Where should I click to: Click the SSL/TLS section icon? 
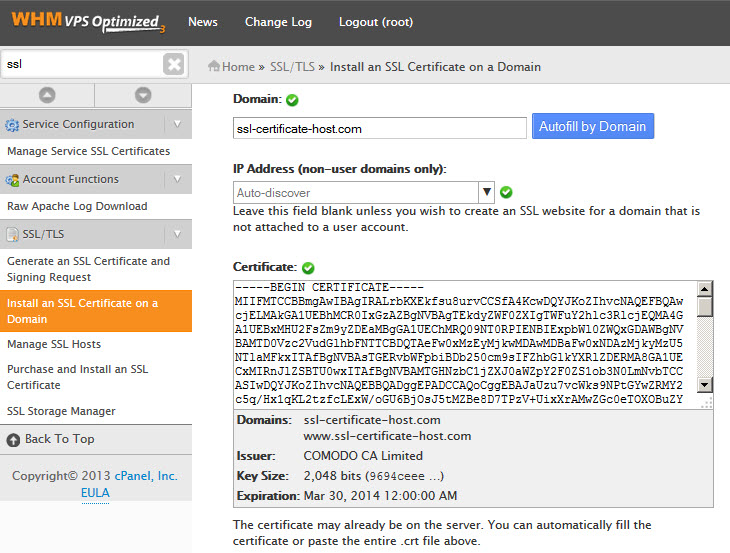click(13, 235)
